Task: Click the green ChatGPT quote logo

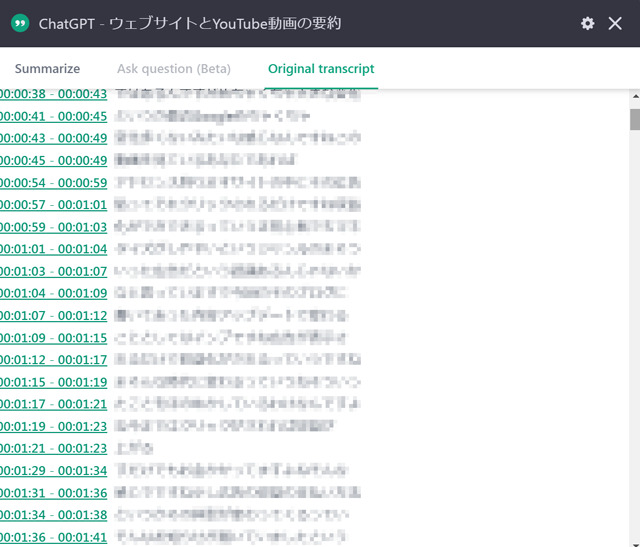Action: [20, 23]
